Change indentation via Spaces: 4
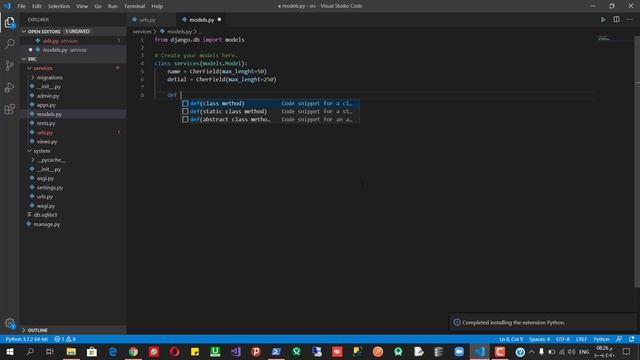 point(540,339)
